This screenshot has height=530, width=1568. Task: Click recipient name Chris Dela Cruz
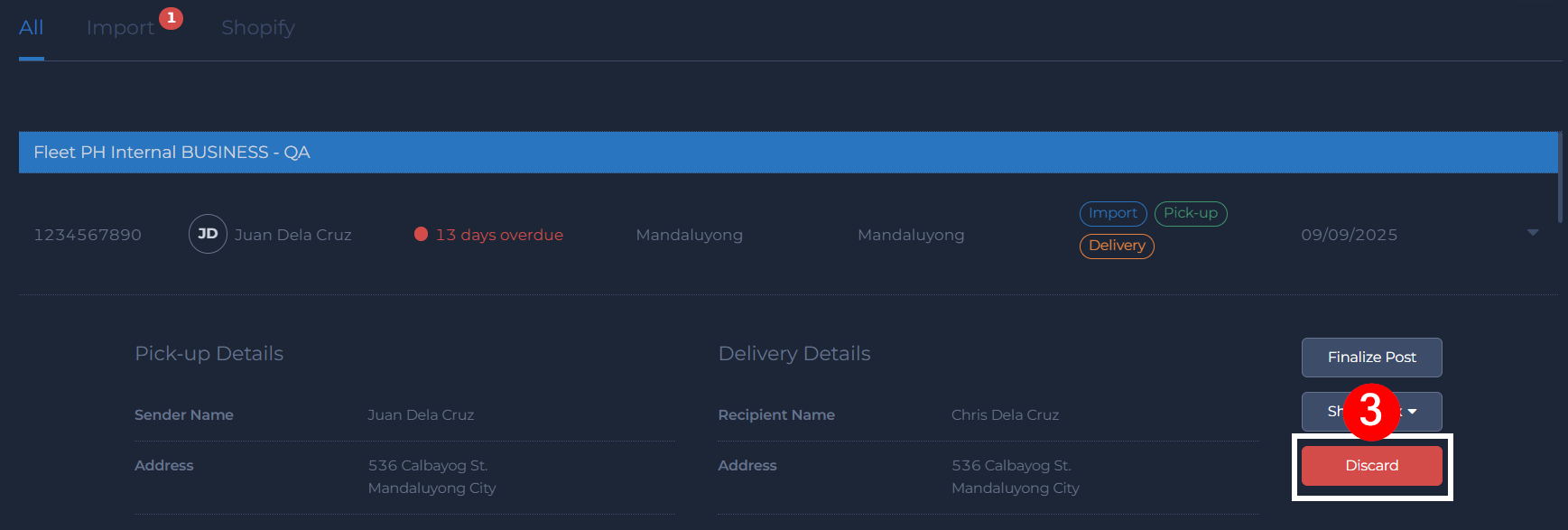pos(1005,415)
